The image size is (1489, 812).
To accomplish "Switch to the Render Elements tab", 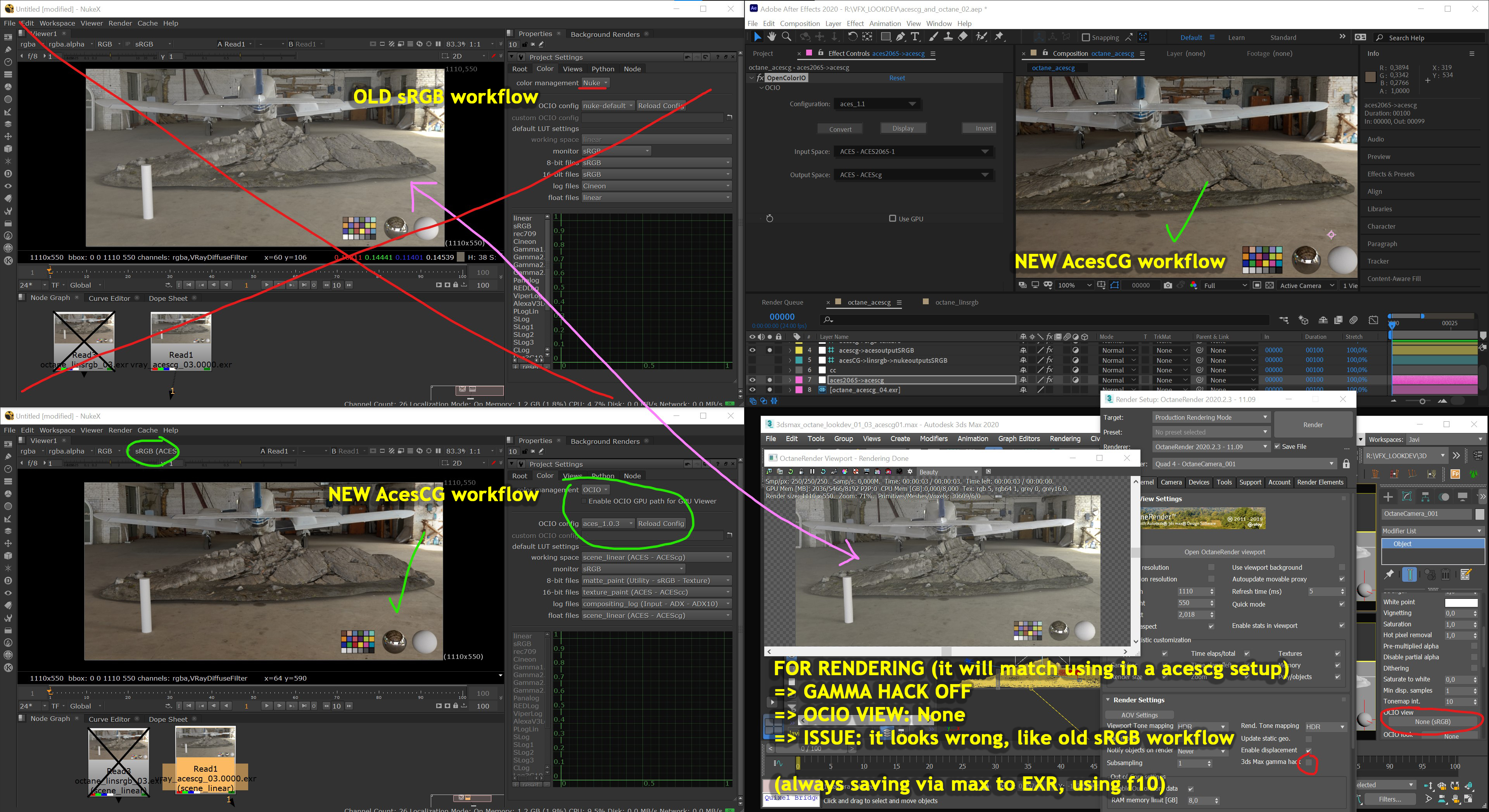I will 1320,483.
